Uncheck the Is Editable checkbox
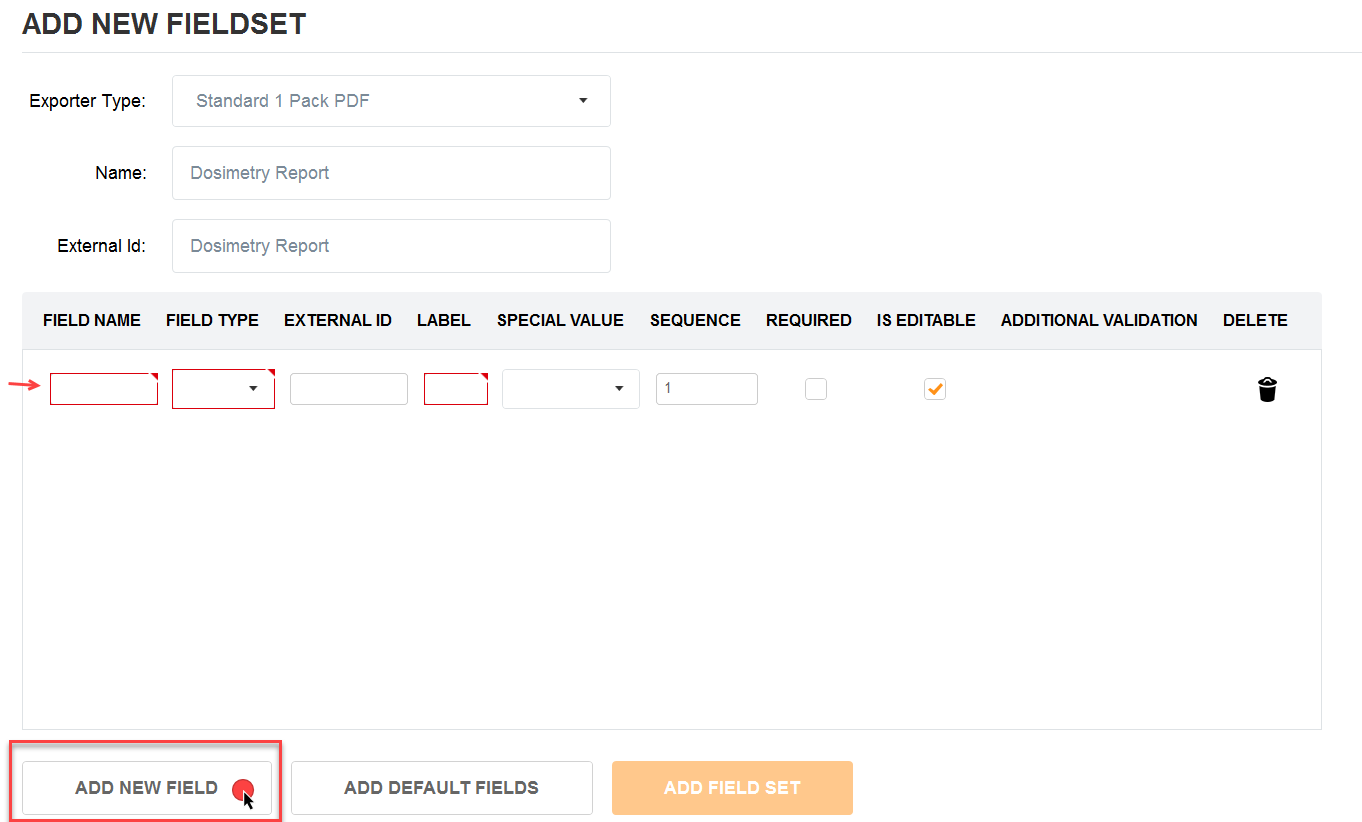This screenshot has width=1362, height=822. [935, 389]
